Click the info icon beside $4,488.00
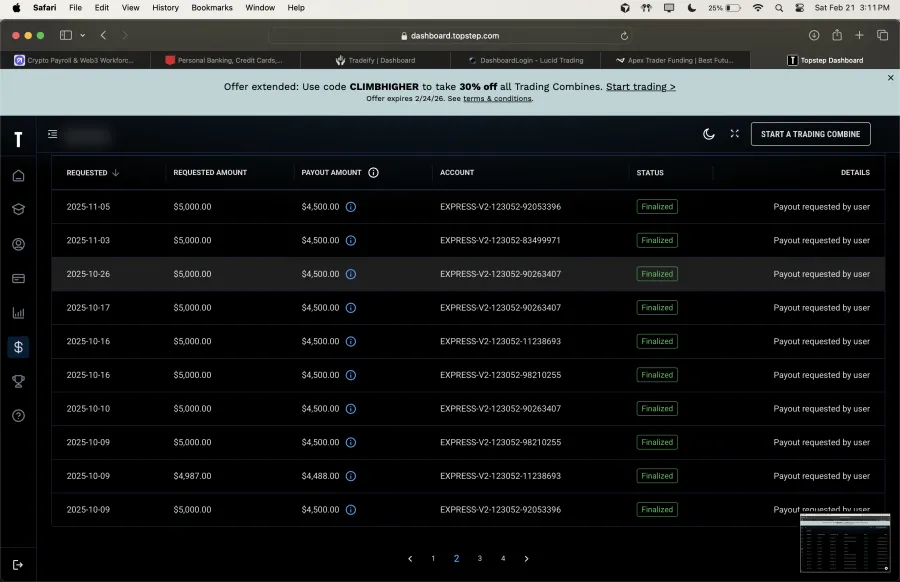The width and height of the screenshot is (900, 582). pyautogui.click(x=351, y=476)
